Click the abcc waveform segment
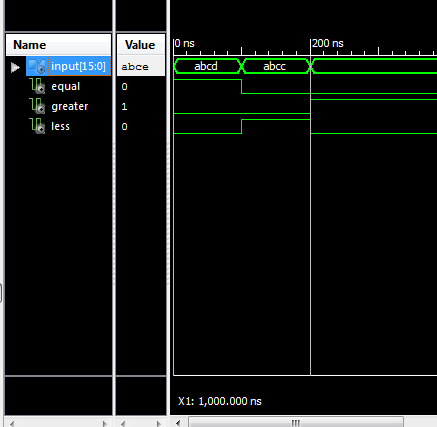Image resolution: width=437 pixels, height=427 pixels. (x=276, y=66)
